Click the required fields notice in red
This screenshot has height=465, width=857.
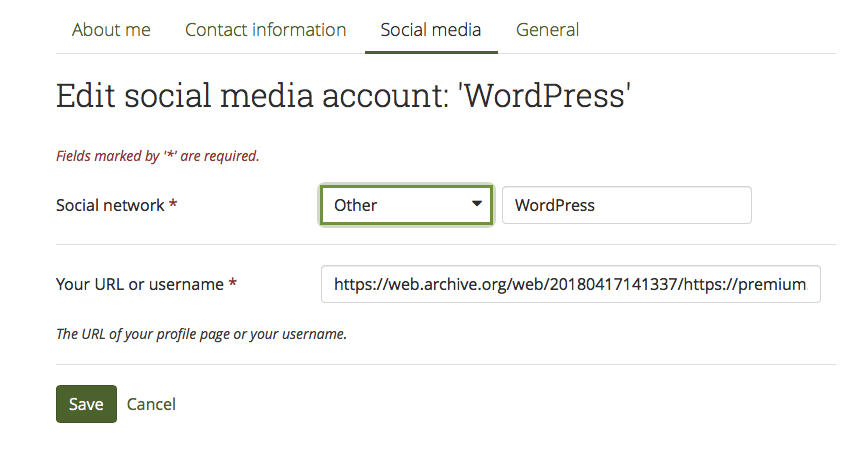157,156
